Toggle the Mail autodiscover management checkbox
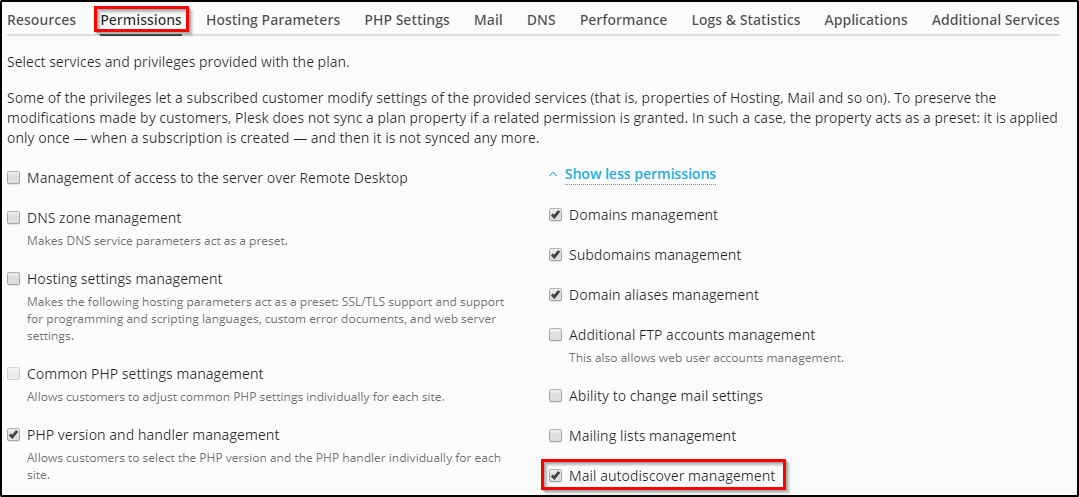This screenshot has height=497, width=1079. (x=556, y=476)
